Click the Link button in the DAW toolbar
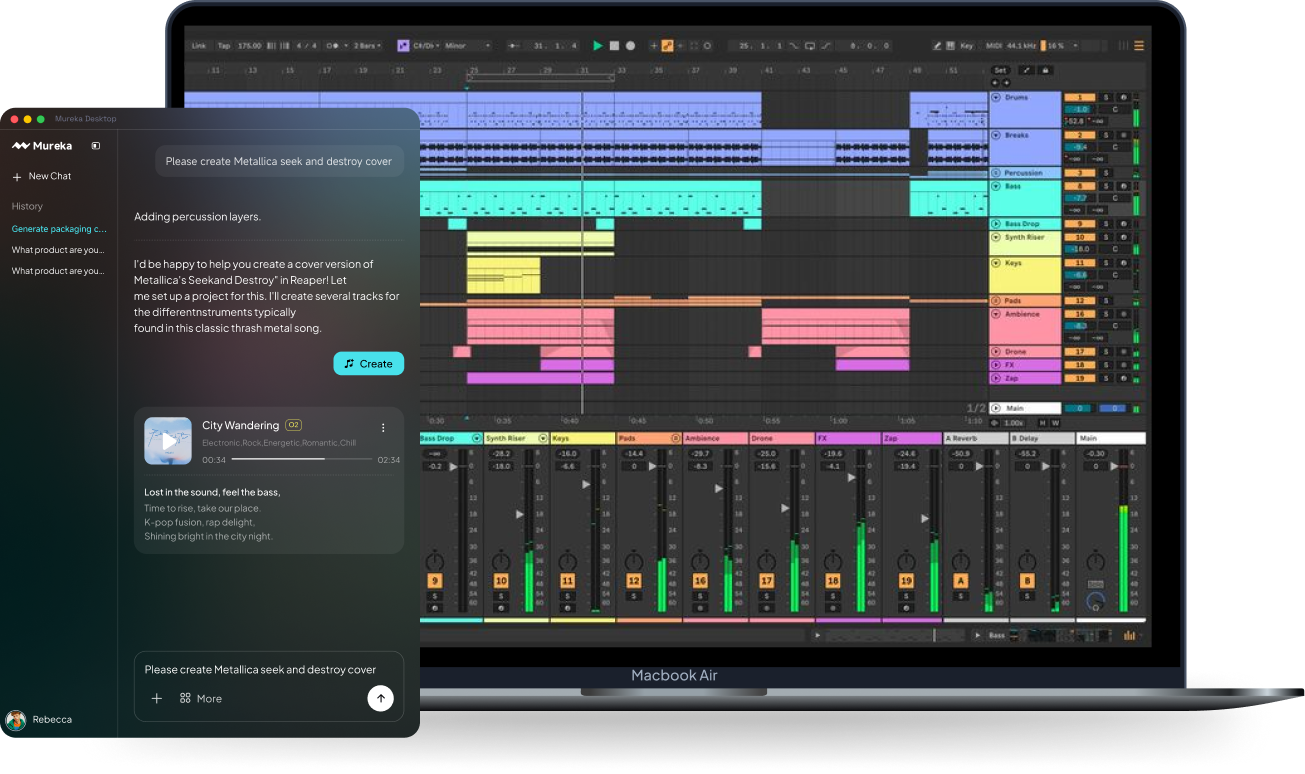The height and width of the screenshot is (774, 1305). click(199, 46)
